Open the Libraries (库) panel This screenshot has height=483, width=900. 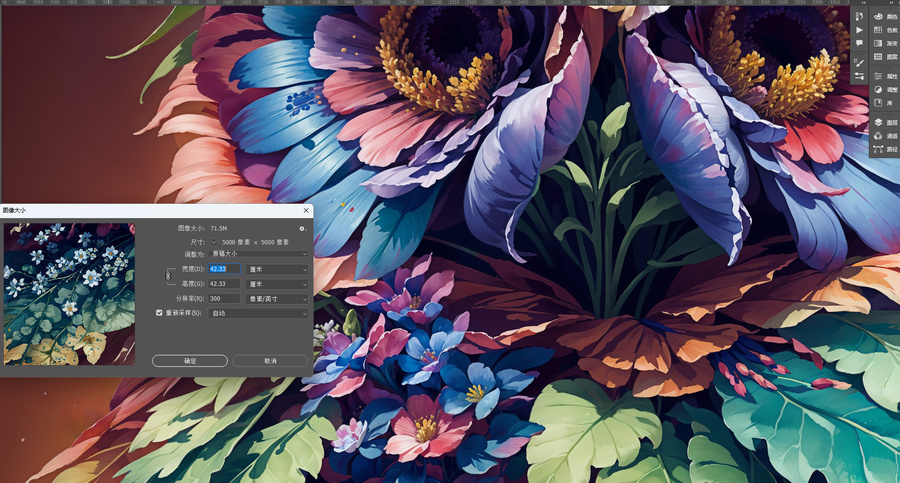tap(885, 102)
